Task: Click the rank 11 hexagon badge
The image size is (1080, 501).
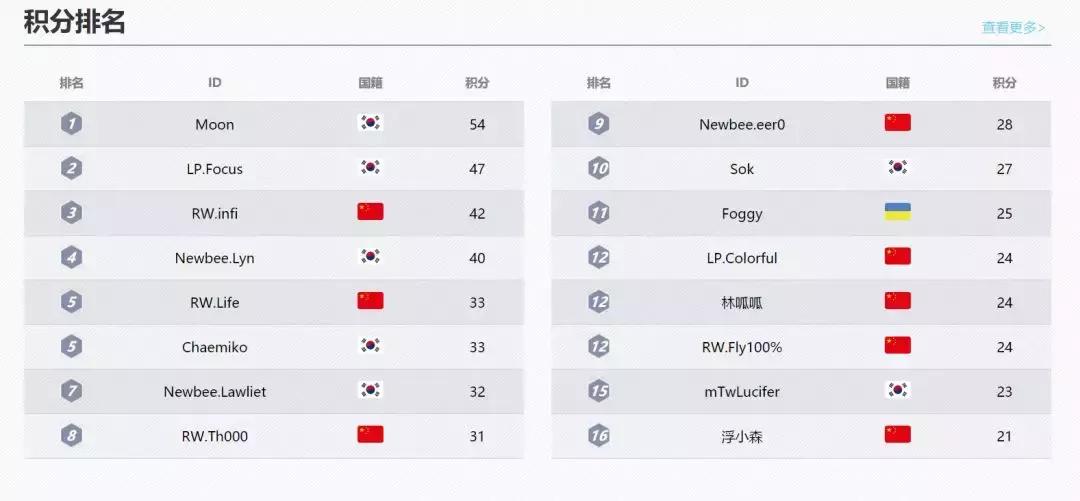Action: tap(599, 213)
